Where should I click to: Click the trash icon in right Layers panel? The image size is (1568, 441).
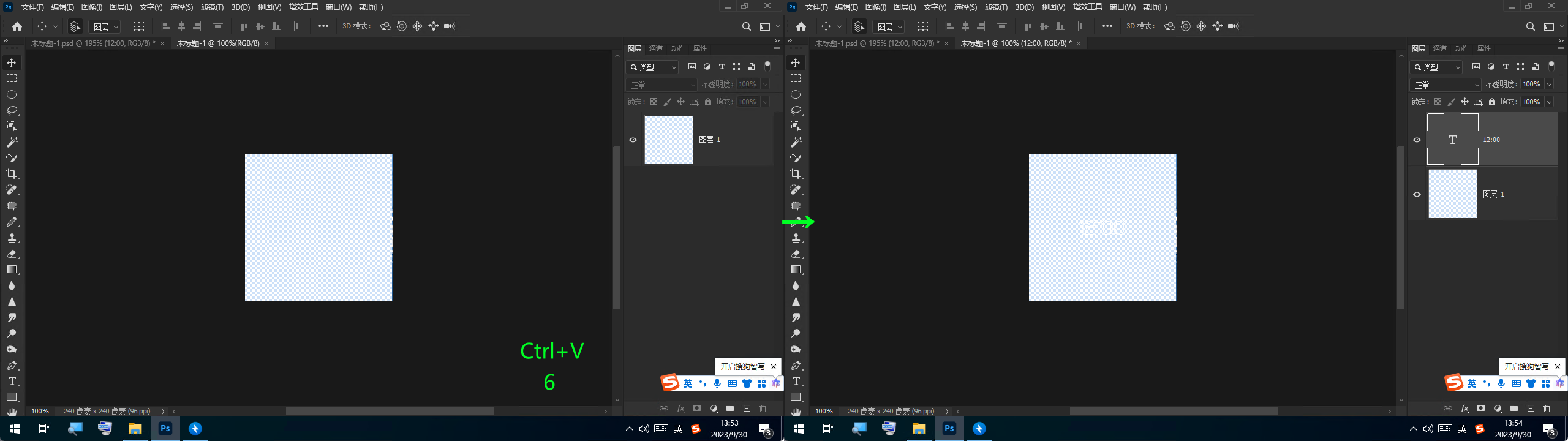(1547, 409)
